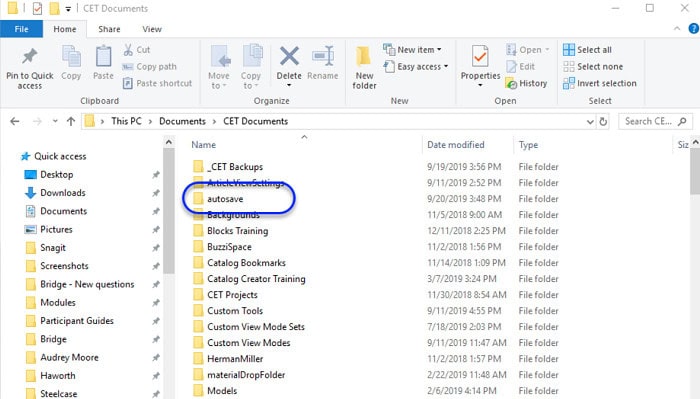Click Invert selection in ribbon
This screenshot has height=399, width=700.
(600, 83)
